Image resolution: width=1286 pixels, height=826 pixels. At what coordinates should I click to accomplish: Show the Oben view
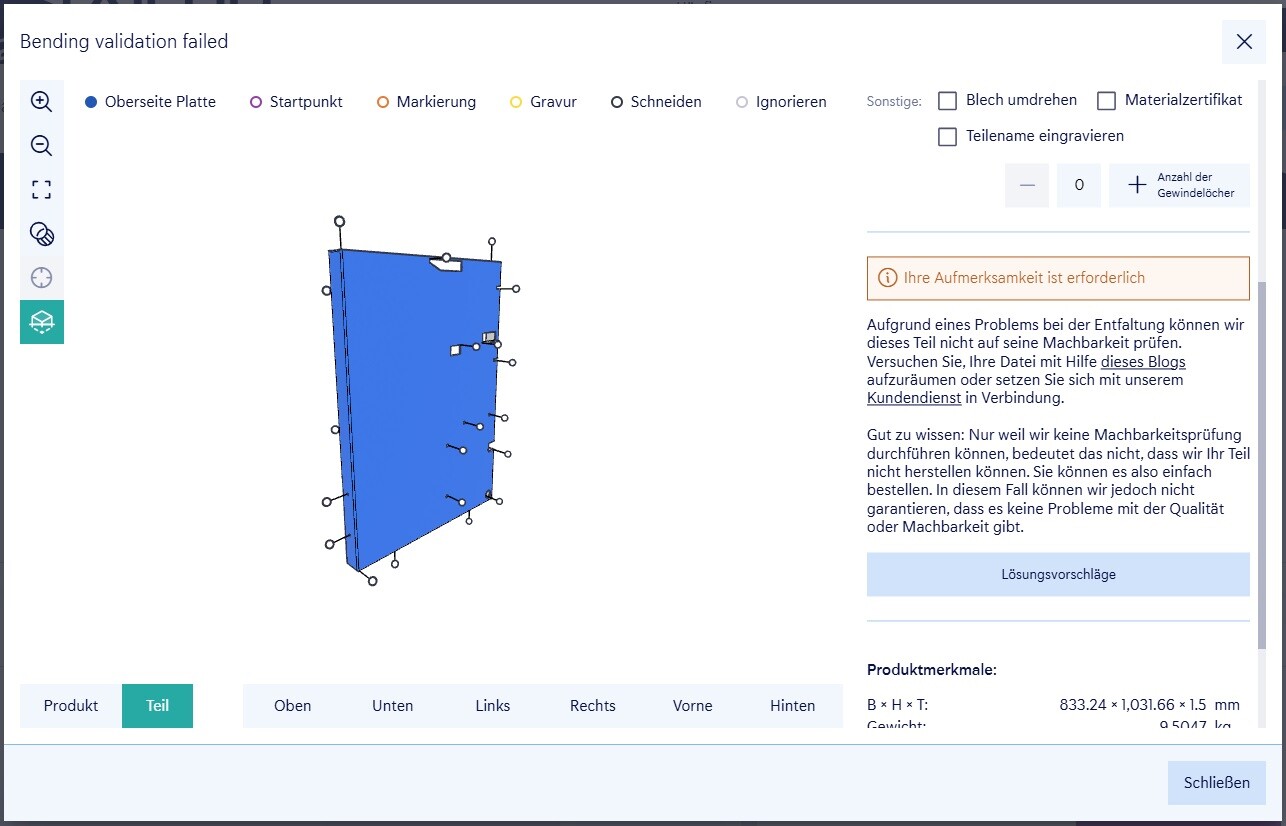click(x=292, y=706)
